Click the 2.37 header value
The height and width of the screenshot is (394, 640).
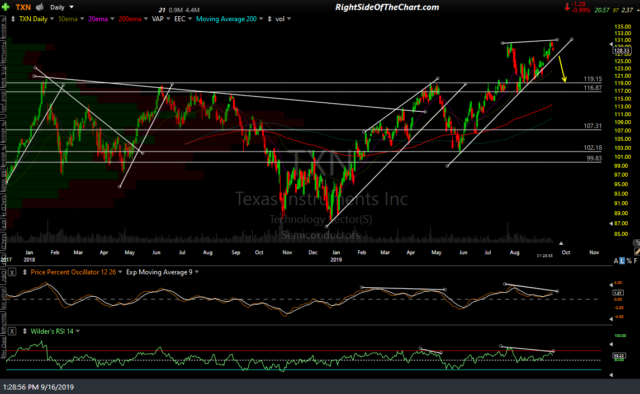(627, 10)
